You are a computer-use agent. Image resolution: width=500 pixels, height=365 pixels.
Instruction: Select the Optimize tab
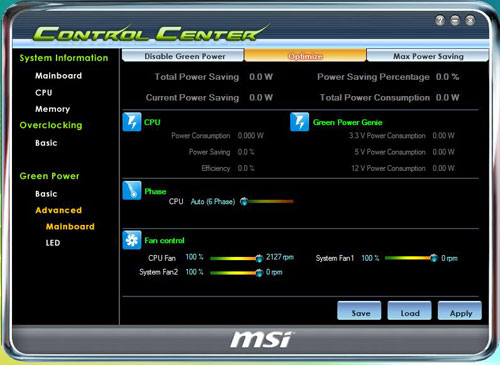coord(305,55)
